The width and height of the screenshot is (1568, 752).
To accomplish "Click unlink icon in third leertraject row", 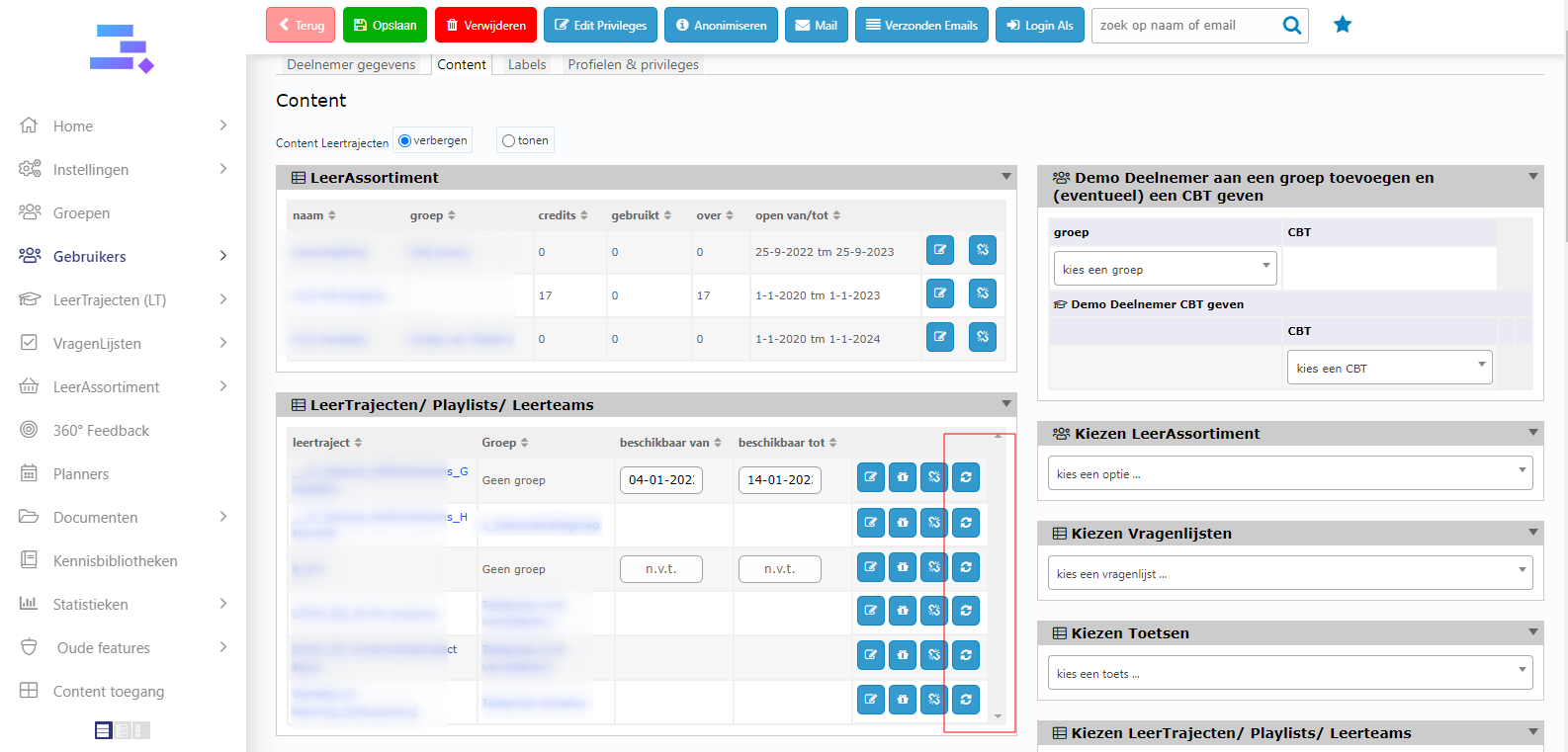I will (934, 567).
